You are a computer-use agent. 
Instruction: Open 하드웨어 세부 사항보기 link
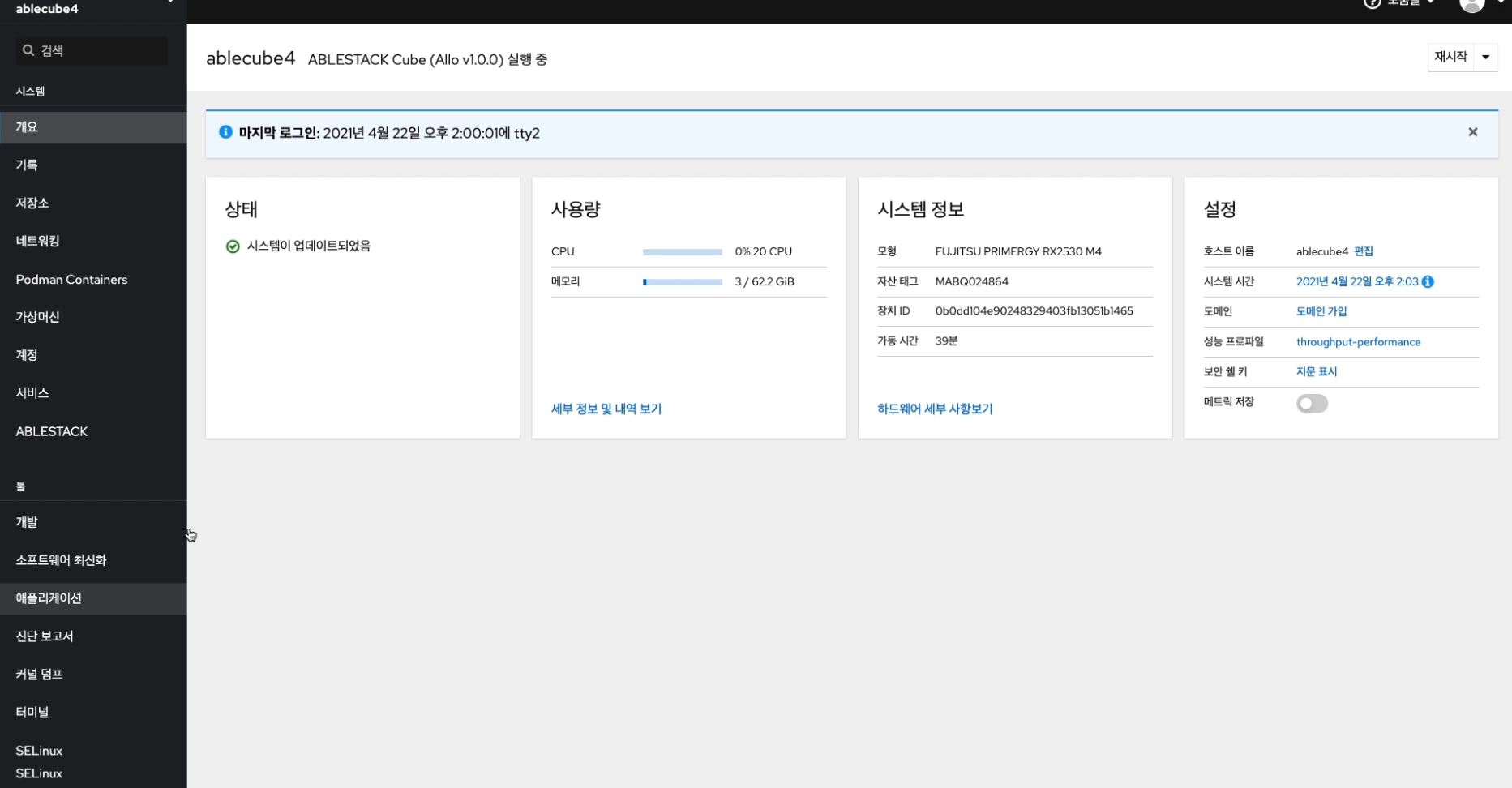click(935, 409)
